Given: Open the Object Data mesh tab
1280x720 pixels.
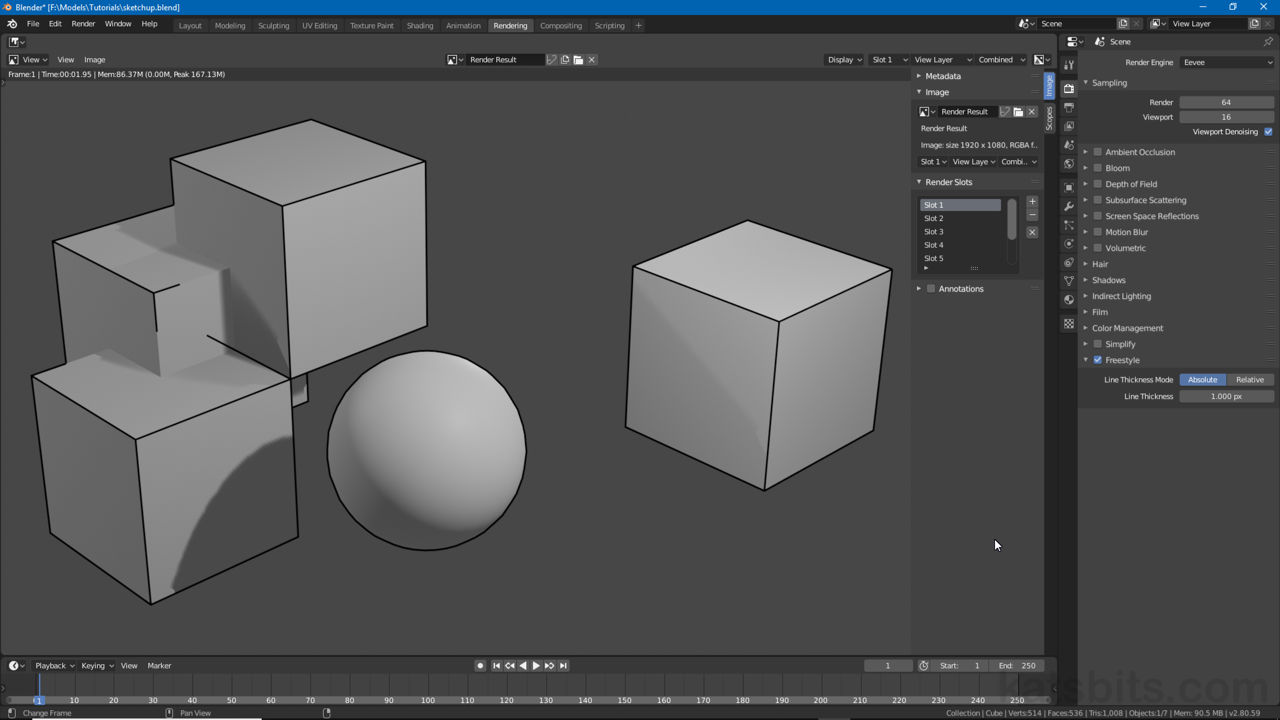Looking at the screenshot, I should click(1069, 281).
